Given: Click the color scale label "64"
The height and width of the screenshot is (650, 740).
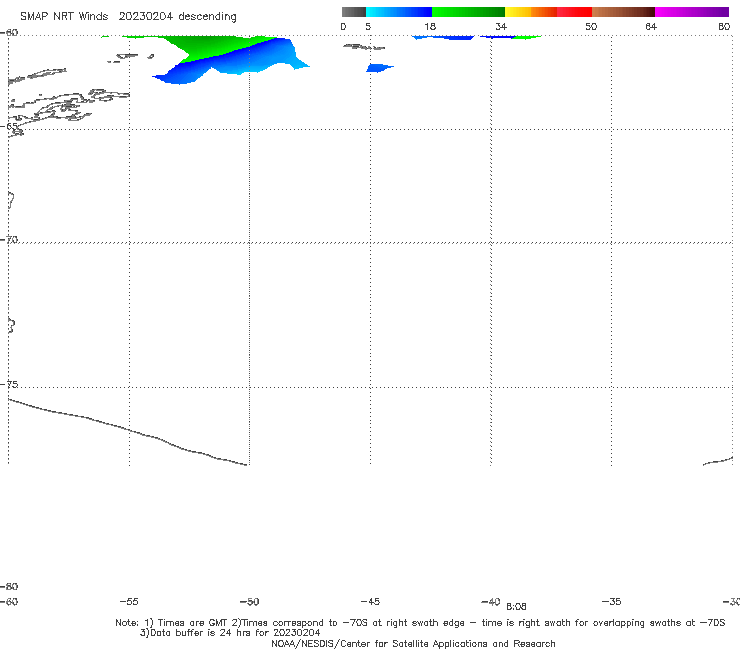Looking at the screenshot, I should click(x=651, y=27).
